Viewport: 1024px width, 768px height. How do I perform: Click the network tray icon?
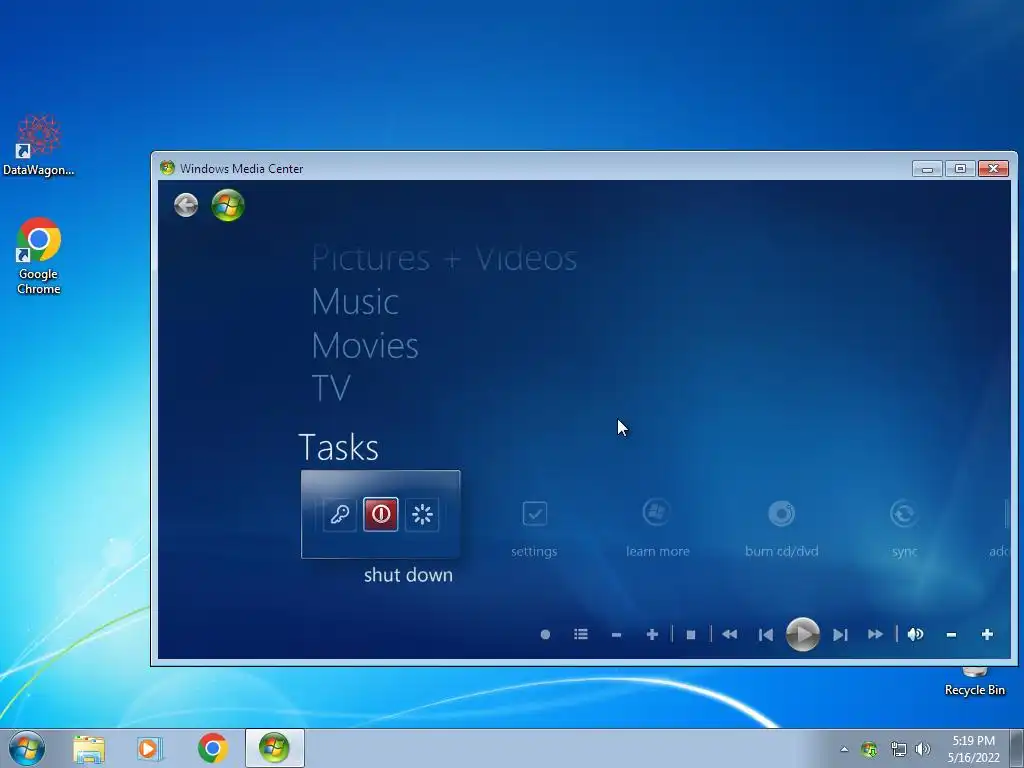(898, 750)
